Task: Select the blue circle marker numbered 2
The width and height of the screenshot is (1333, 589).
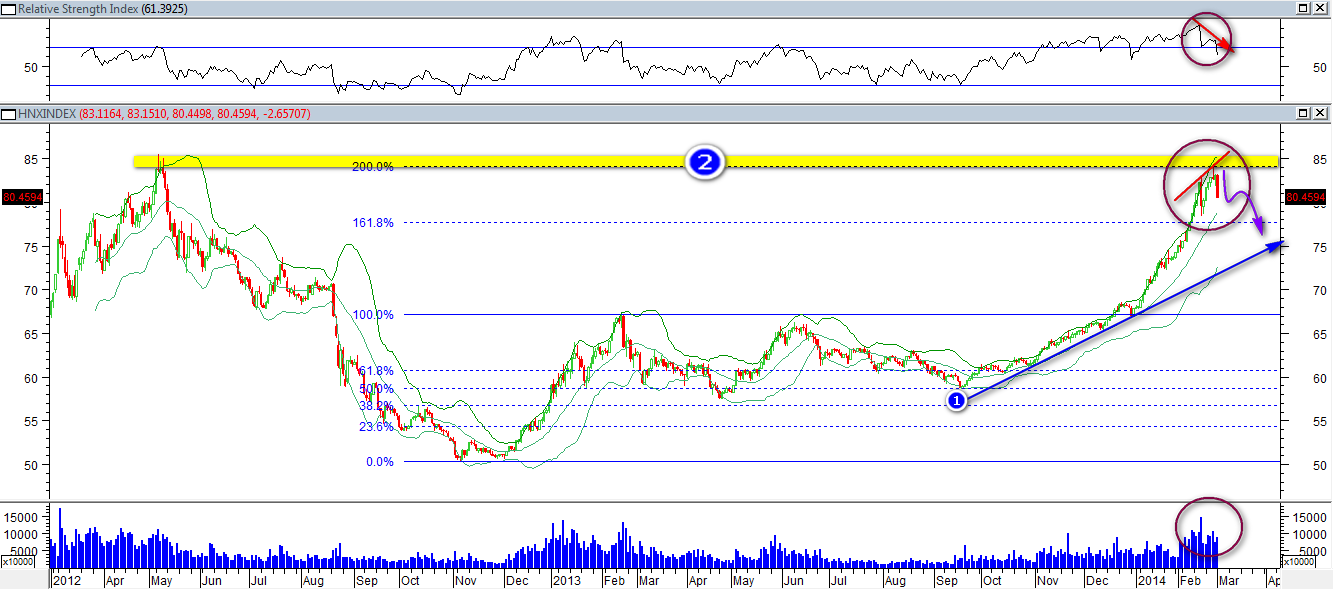Action: [x=705, y=163]
